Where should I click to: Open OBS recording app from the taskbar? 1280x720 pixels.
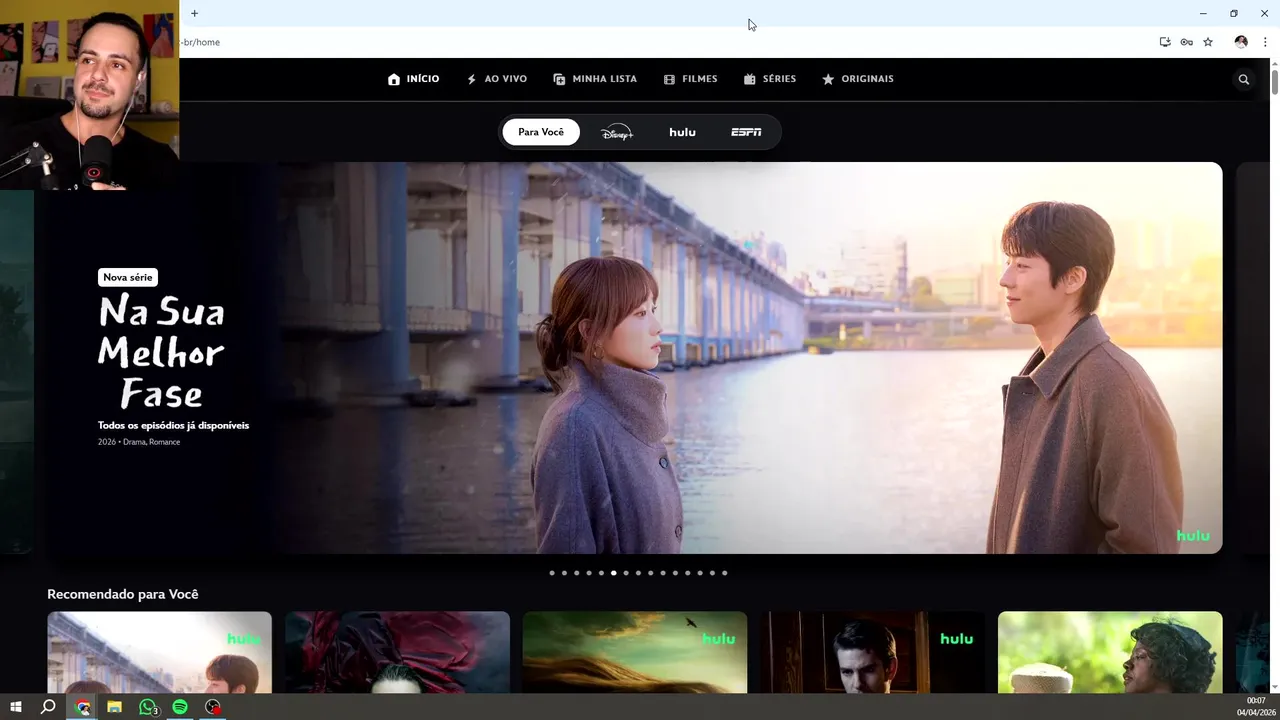coord(213,707)
